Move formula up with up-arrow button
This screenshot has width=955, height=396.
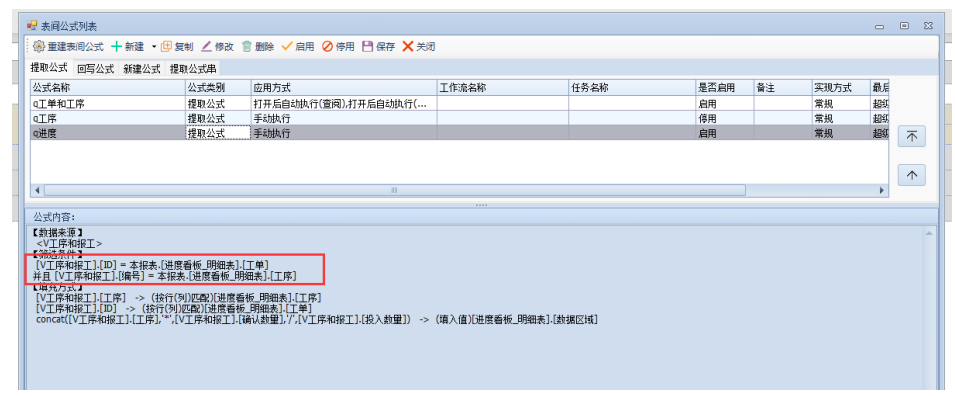click(912, 175)
